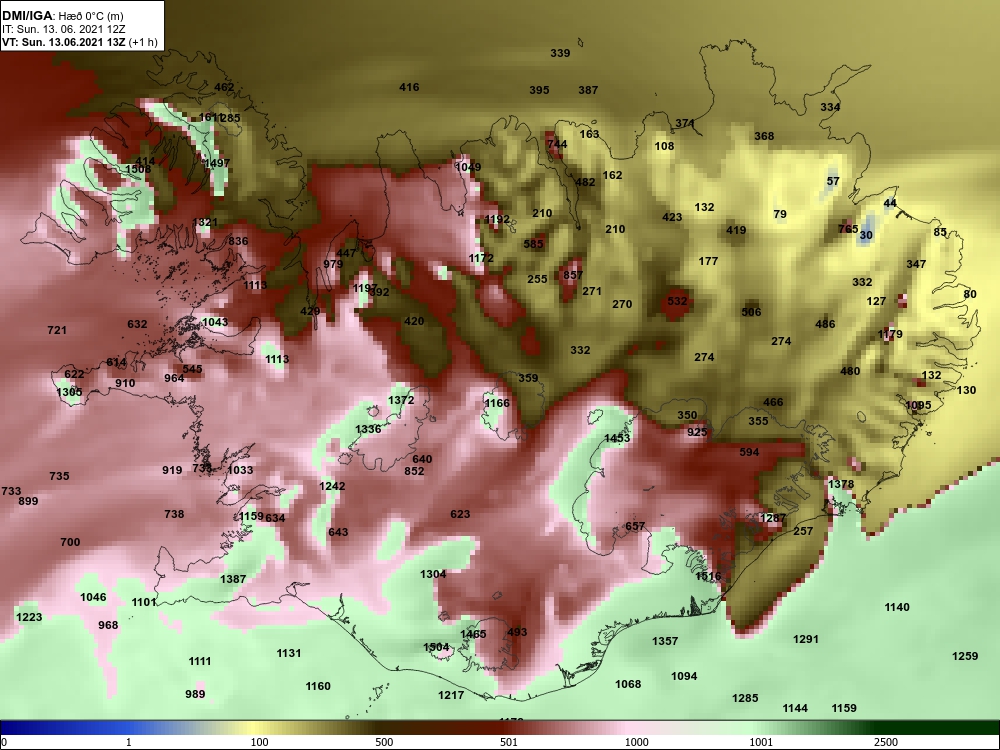Viewport: 1000px width, 750px height.
Task: Click the map value '925'
Action: pos(697,432)
